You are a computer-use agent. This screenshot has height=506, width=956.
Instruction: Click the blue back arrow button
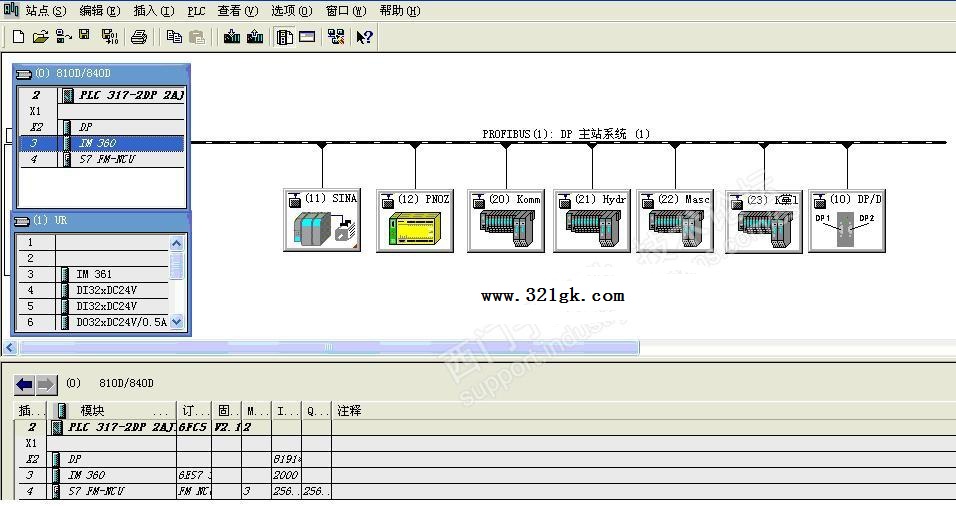(24, 385)
